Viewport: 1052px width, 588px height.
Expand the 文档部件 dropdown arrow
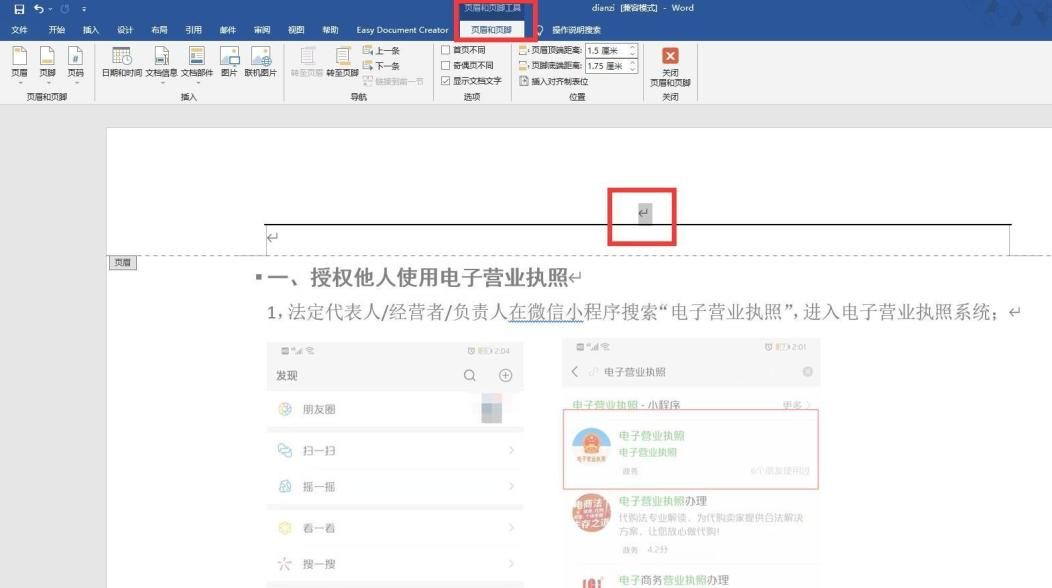pos(197,83)
